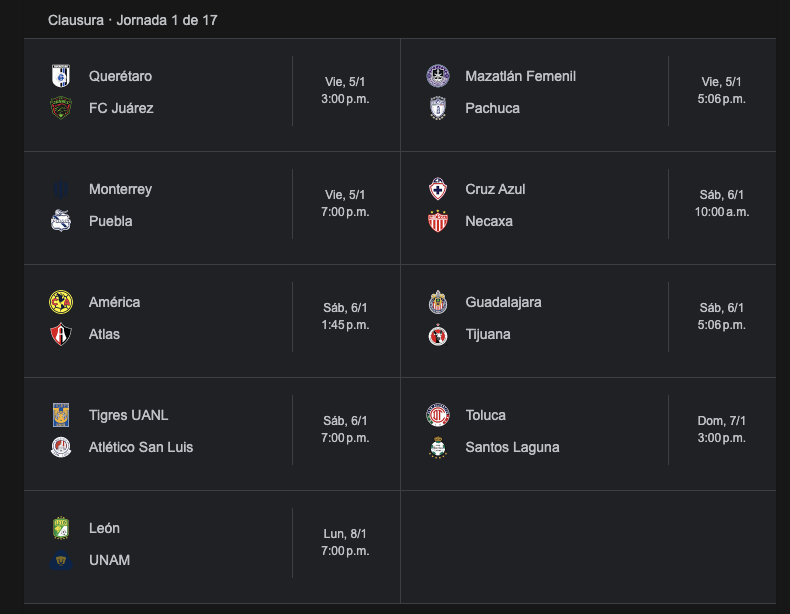This screenshot has height=614, width=790.
Task: Click the Atlas shield icon
Action: [x=61, y=334]
